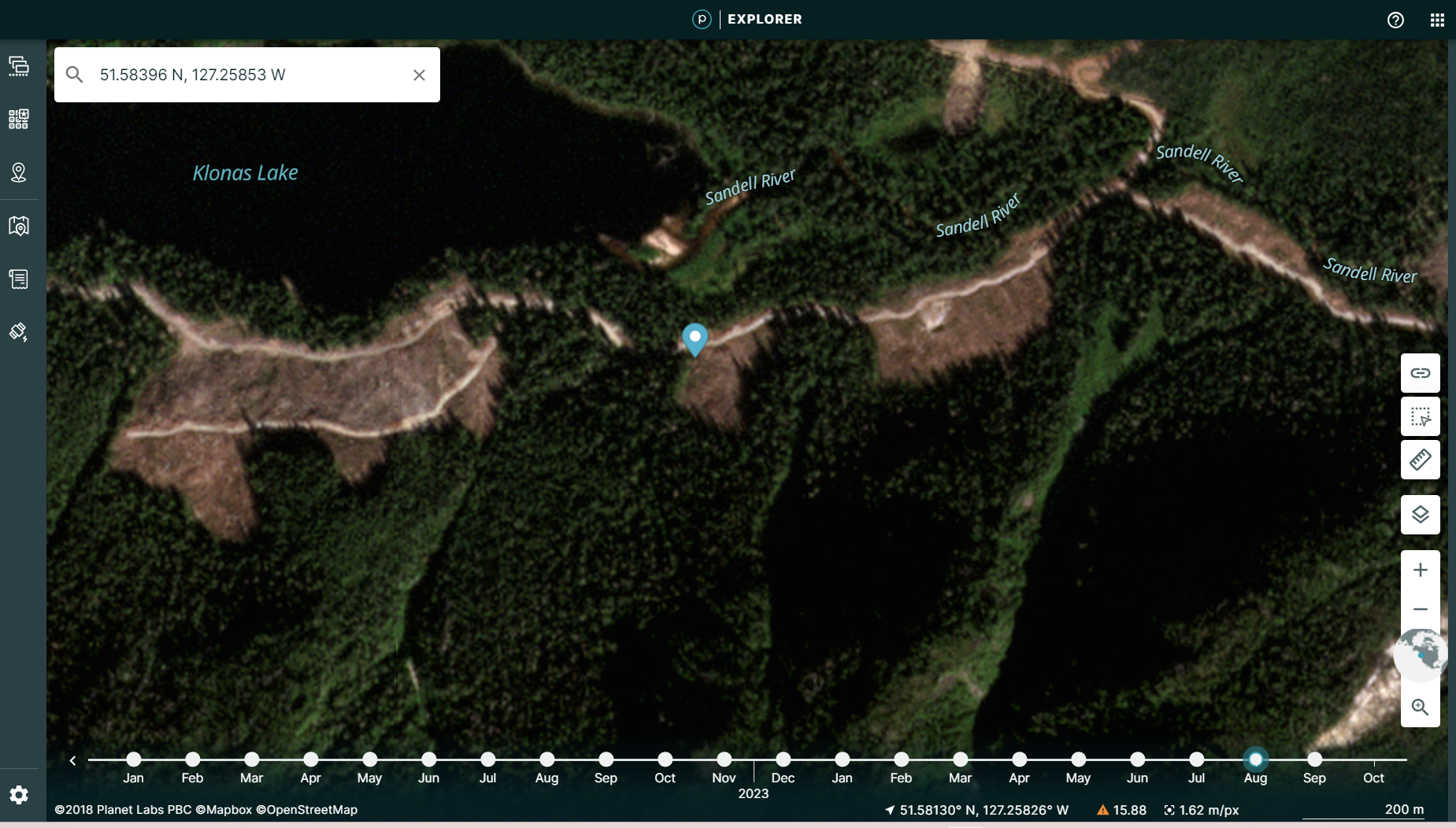Open the satellite tasking sidebar icon

[x=19, y=331]
